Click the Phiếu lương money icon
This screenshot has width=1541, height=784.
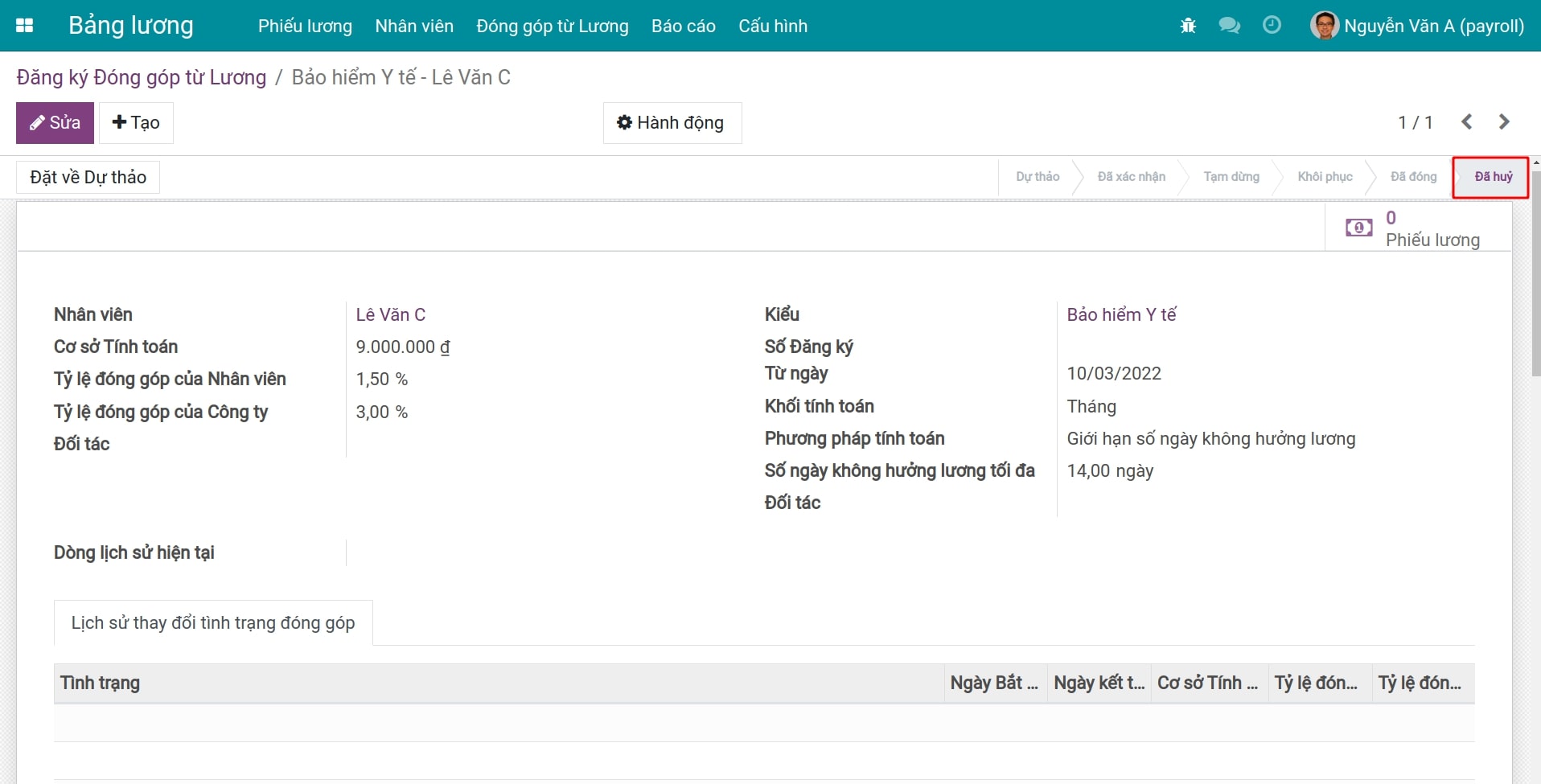[x=1359, y=228]
